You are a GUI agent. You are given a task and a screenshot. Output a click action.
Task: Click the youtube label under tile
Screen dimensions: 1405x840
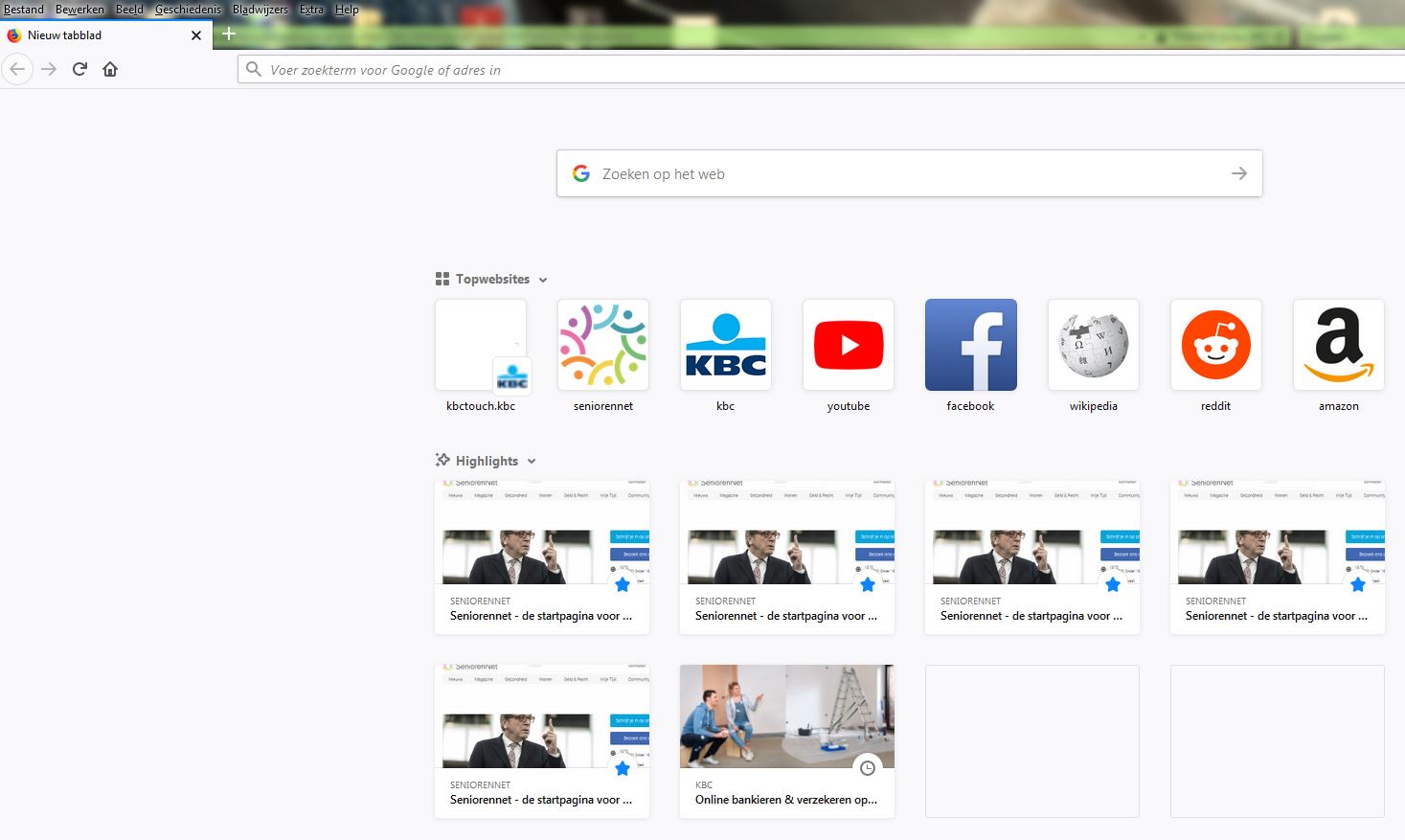coord(849,406)
